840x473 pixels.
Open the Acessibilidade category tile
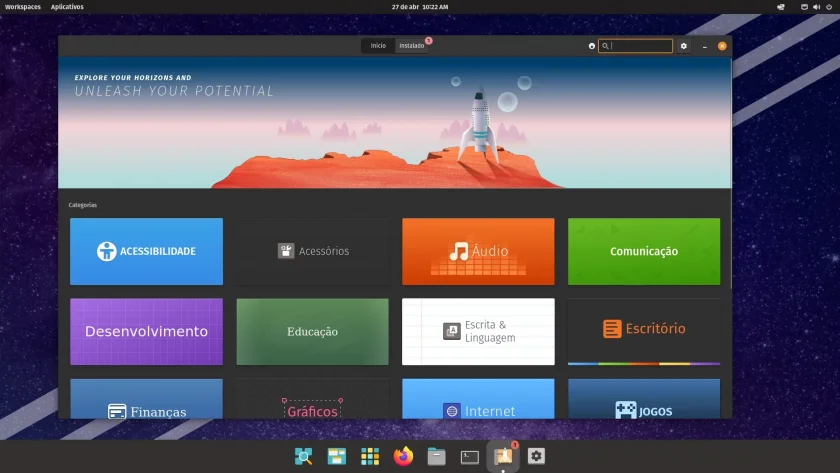146,251
